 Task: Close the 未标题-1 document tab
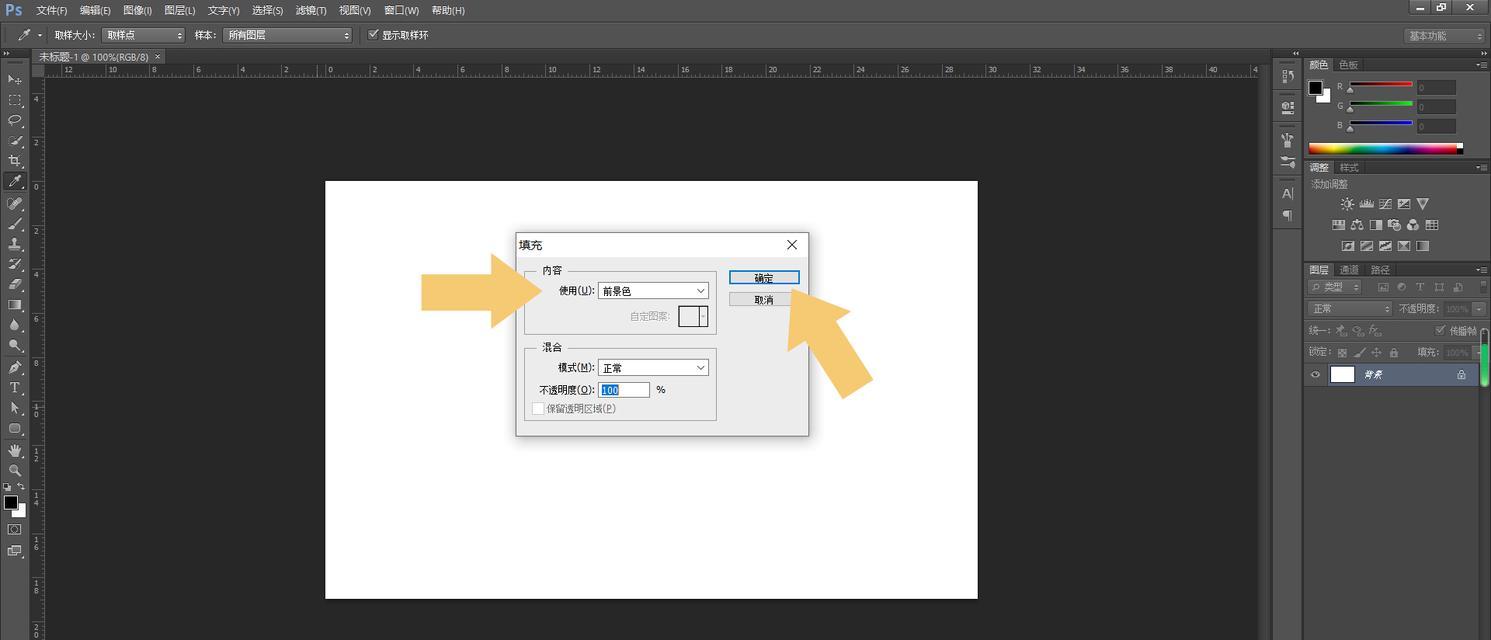tap(157, 57)
